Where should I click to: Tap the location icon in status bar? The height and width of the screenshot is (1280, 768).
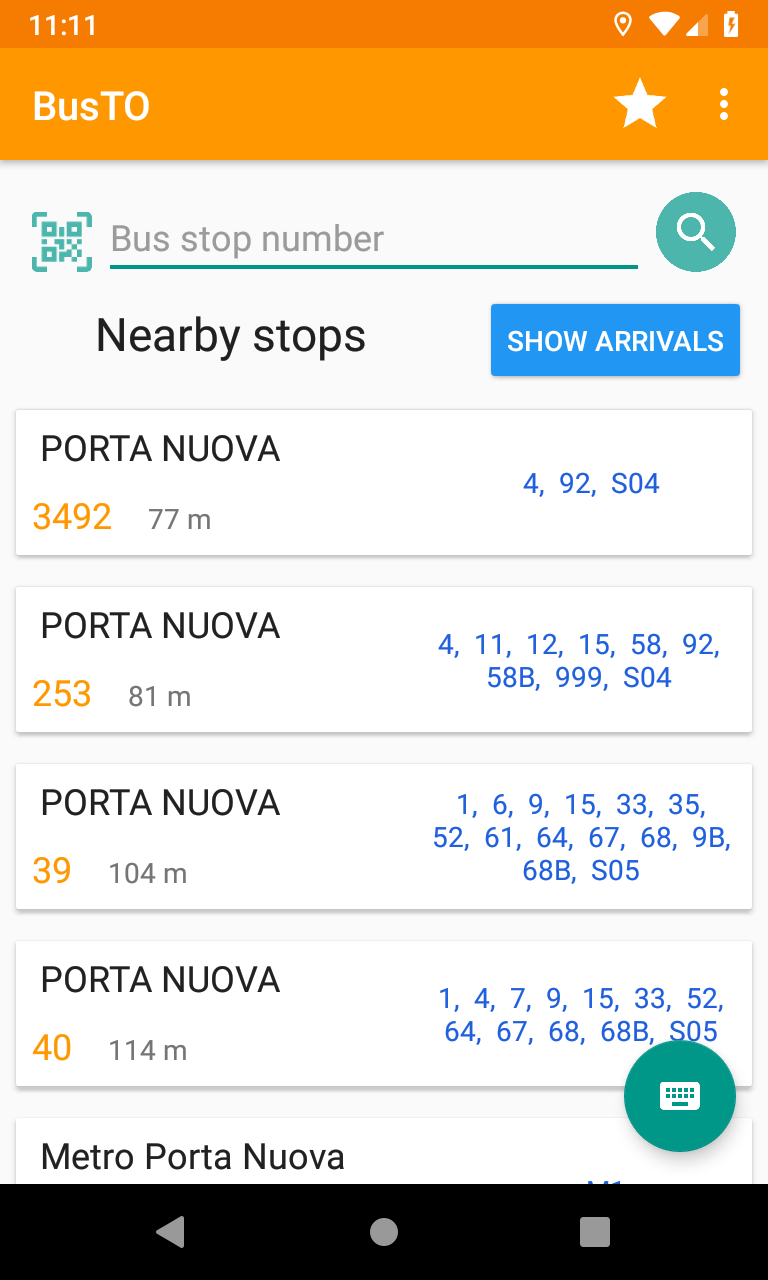point(623,24)
